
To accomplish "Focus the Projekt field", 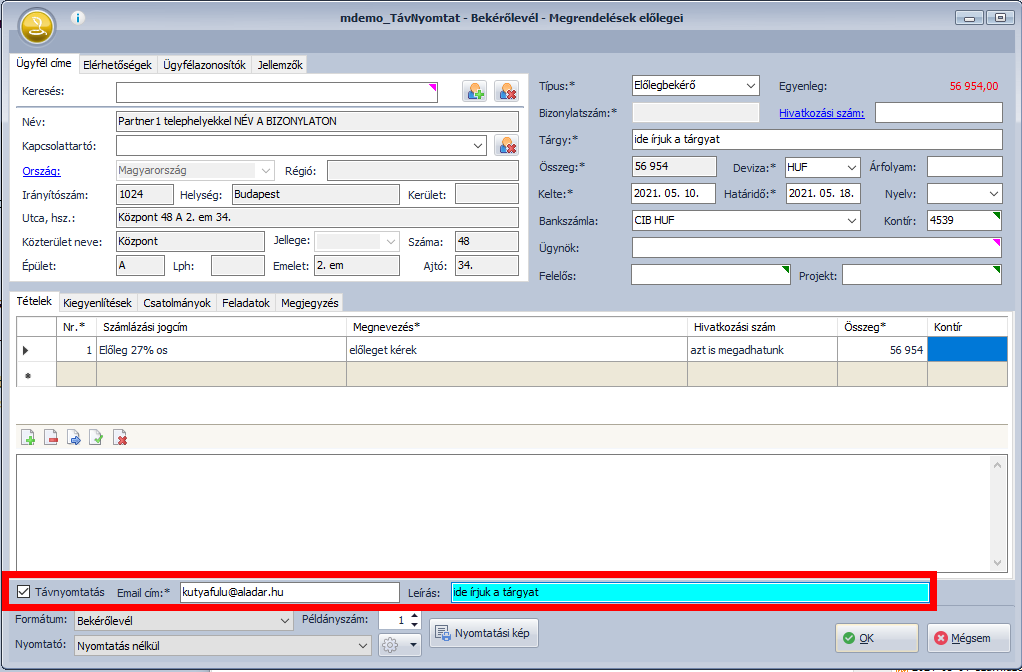I will (x=922, y=275).
